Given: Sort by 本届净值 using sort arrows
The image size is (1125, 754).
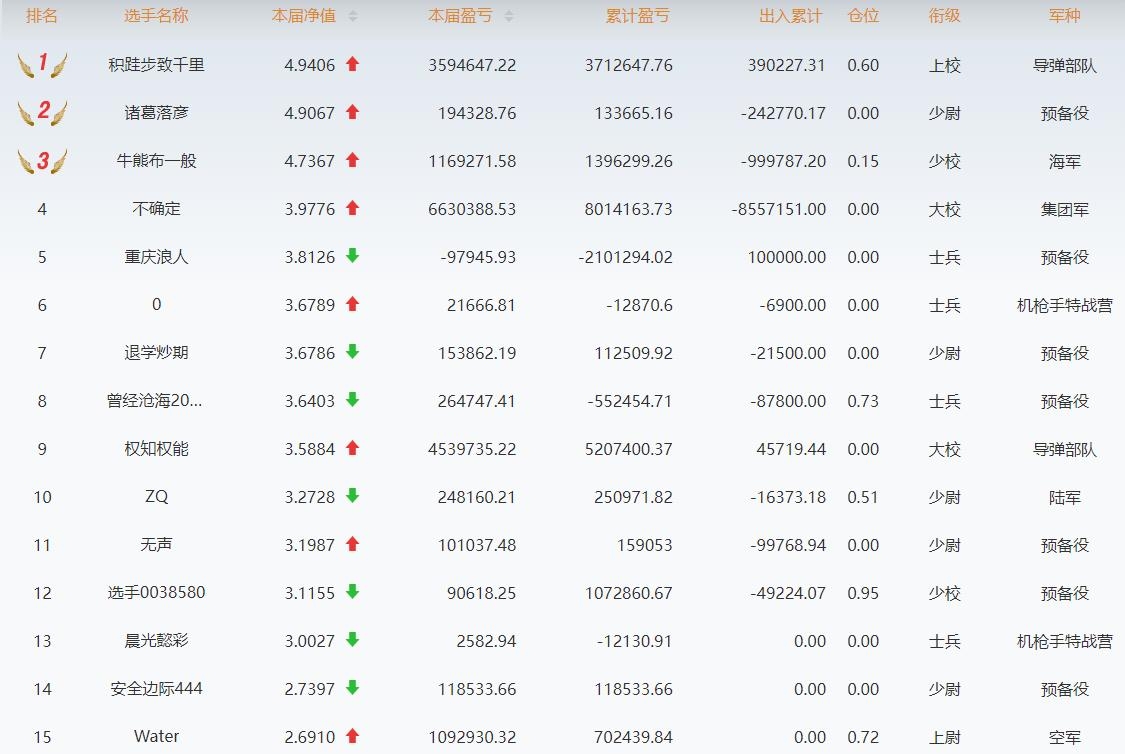Looking at the screenshot, I should point(352,17).
